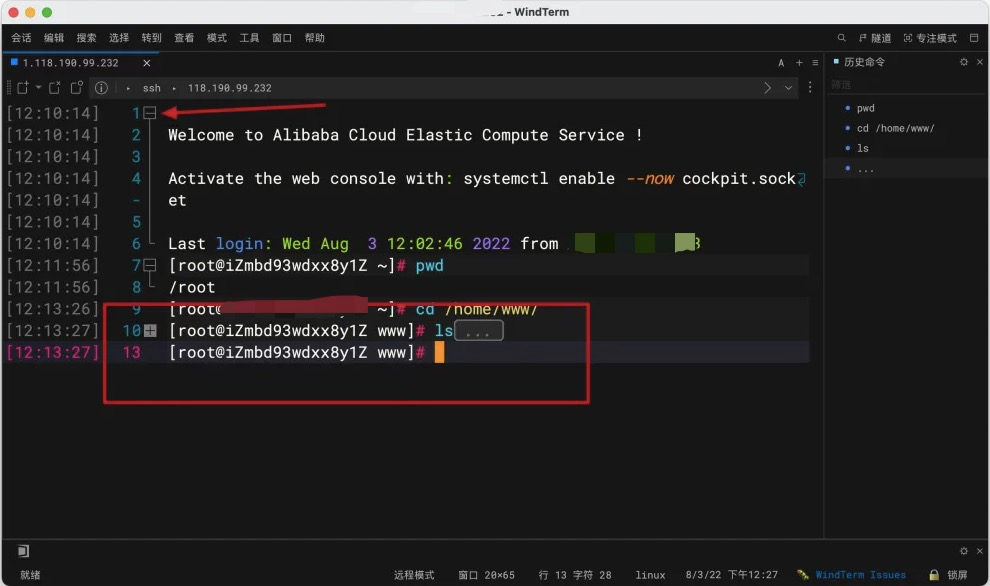Click the A icon in the tab bar
The width and height of the screenshot is (990, 586).
[781, 63]
